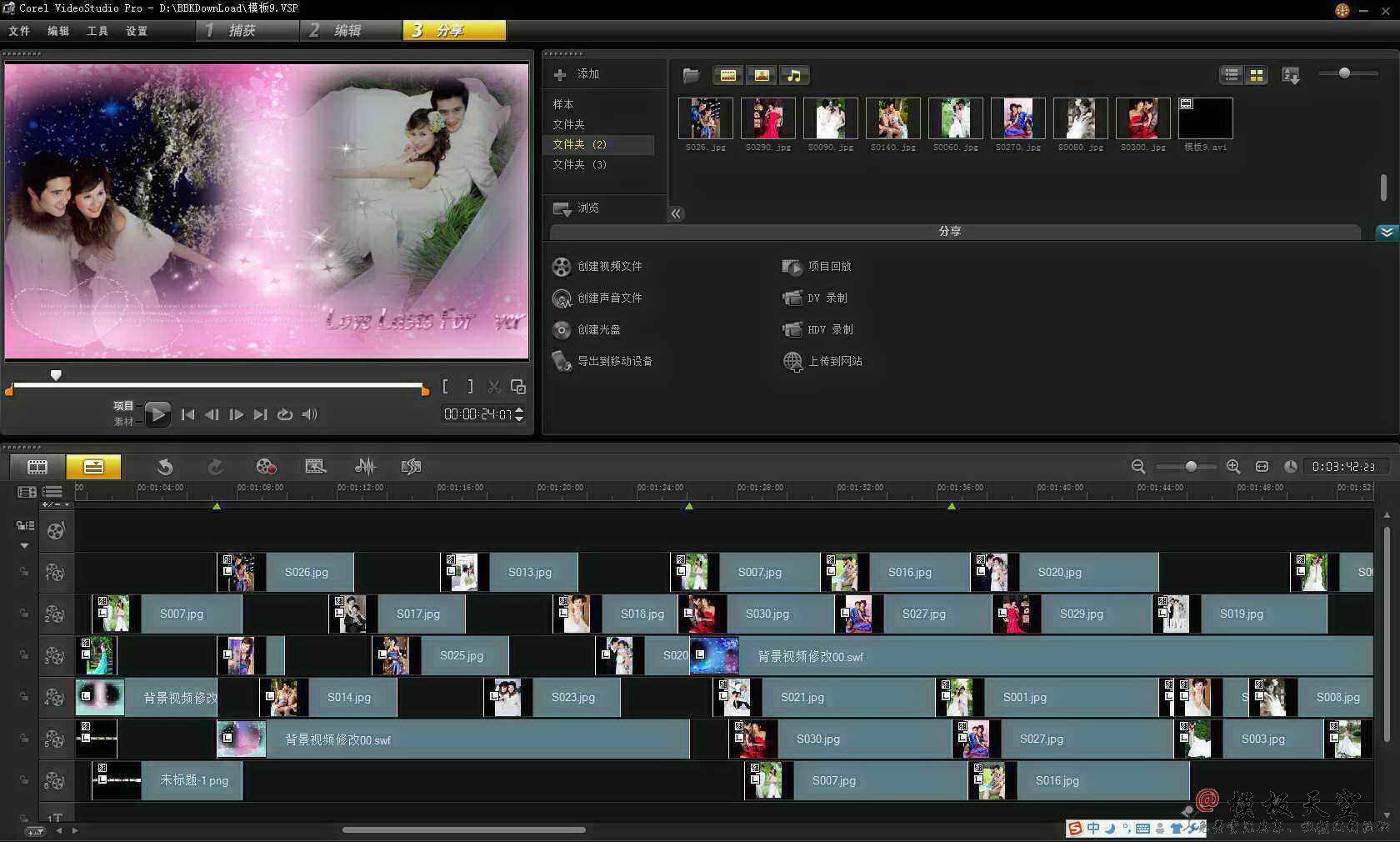The image size is (1400, 842).
Task: Click Export to Mobile Device icon
Action: pos(562,362)
